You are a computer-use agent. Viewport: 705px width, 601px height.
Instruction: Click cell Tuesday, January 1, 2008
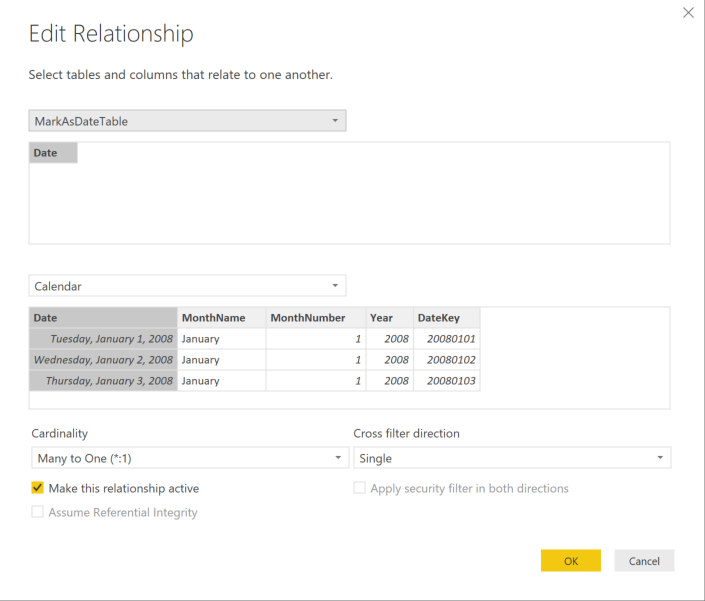coord(103,338)
